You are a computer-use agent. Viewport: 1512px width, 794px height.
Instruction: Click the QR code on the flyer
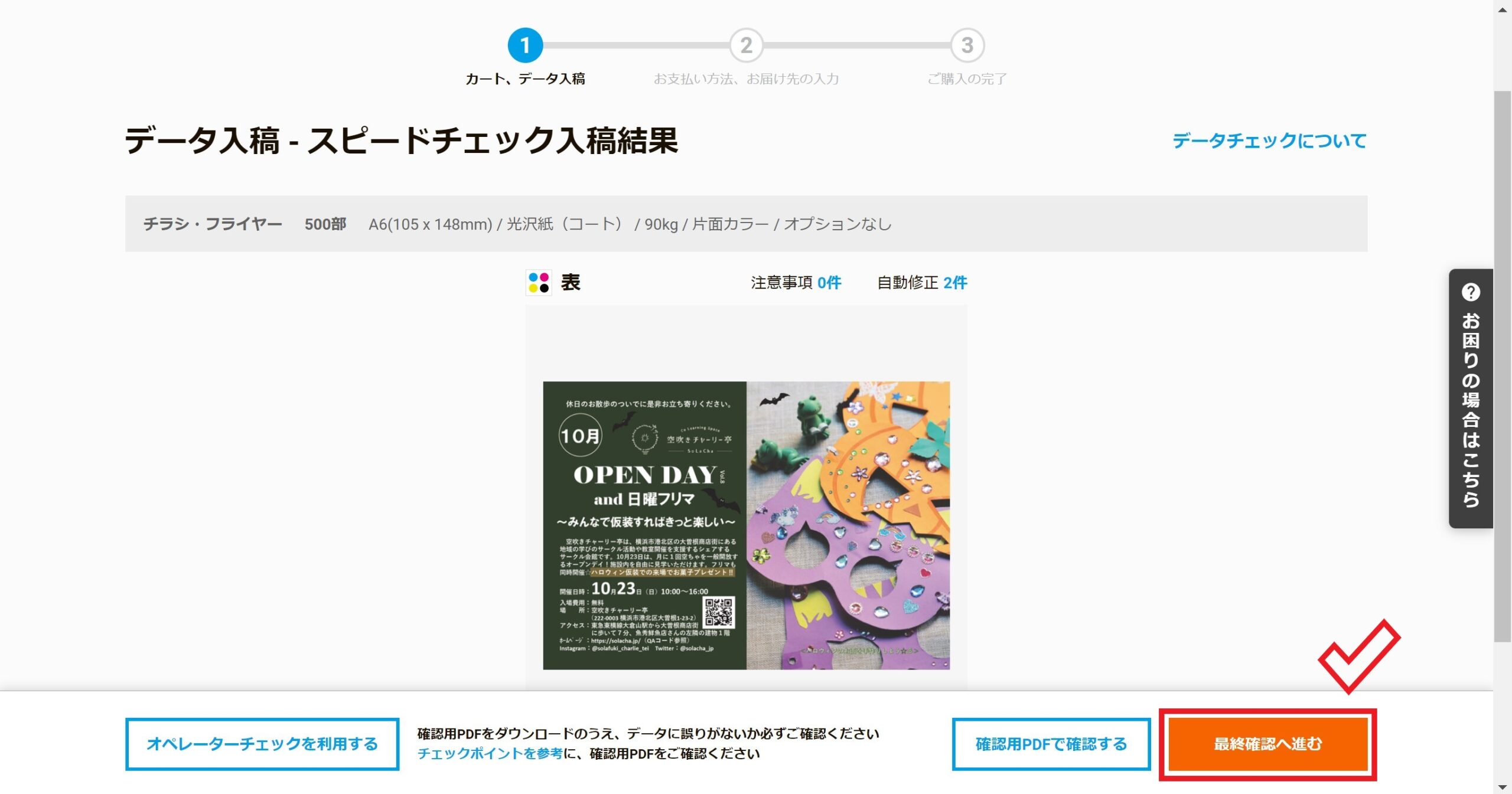719,612
